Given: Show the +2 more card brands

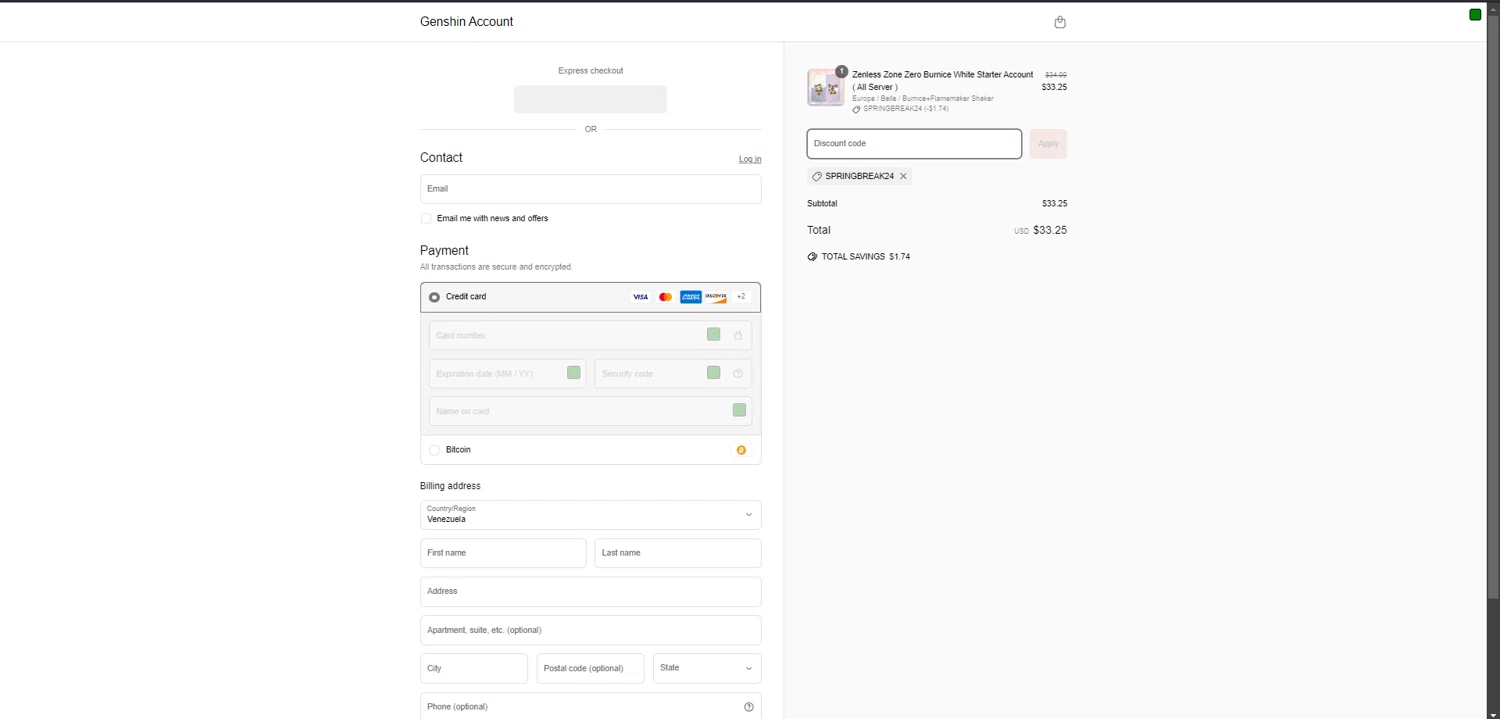Looking at the screenshot, I should click(741, 297).
